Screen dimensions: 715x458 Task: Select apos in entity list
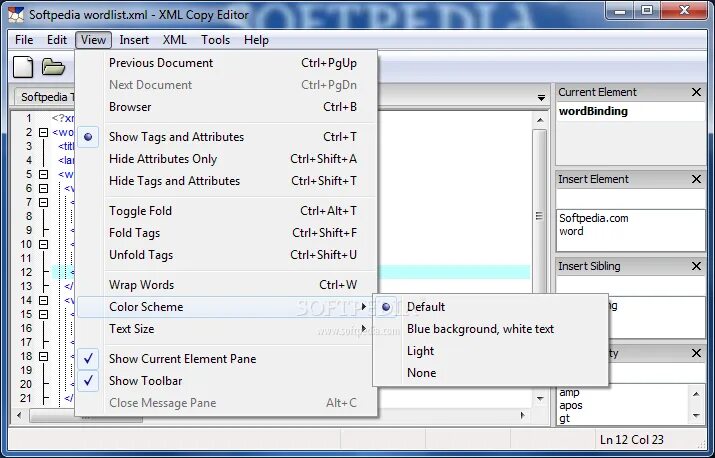tap(571, 405)
